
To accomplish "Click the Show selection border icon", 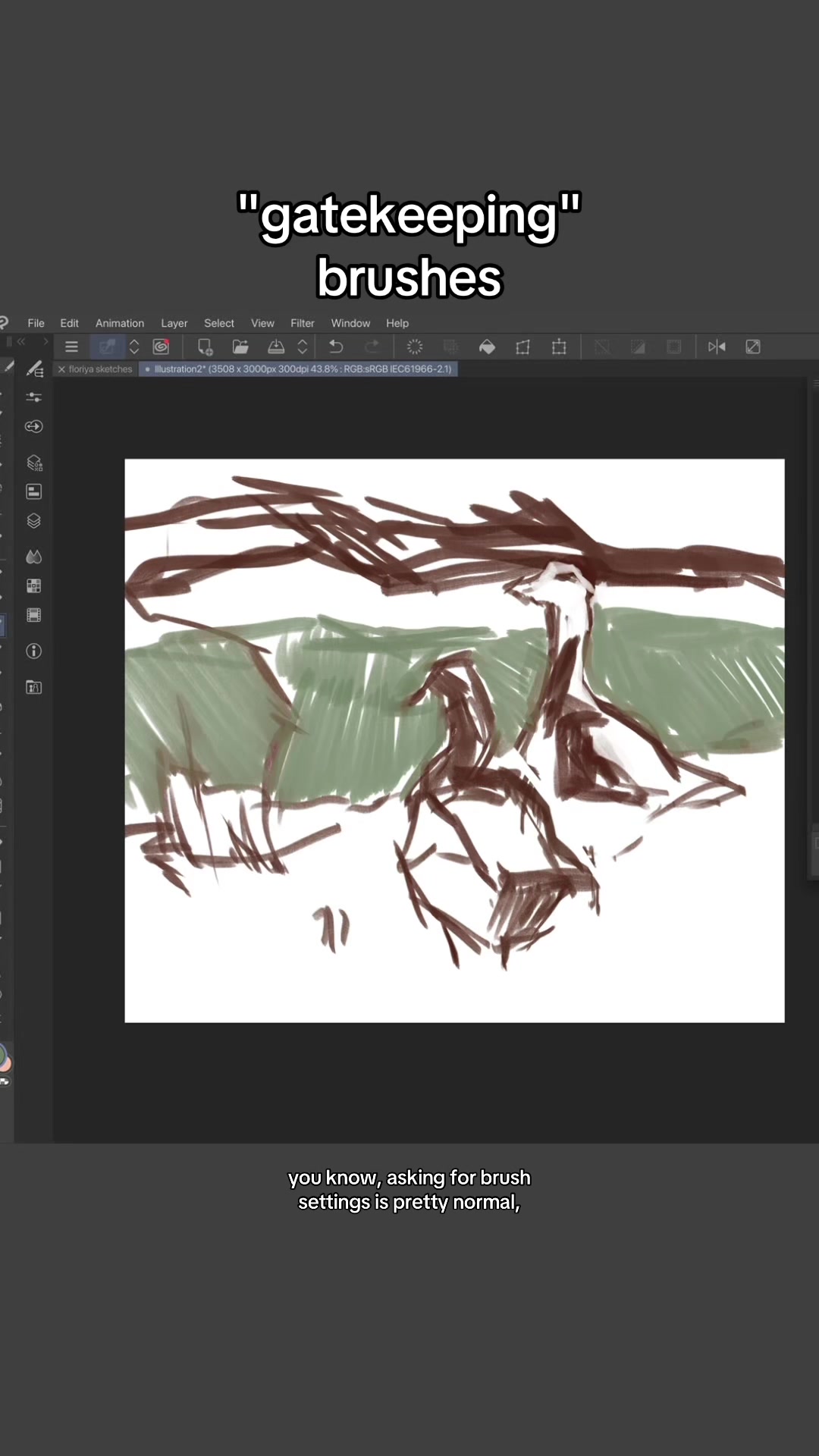I will (673, 347).
